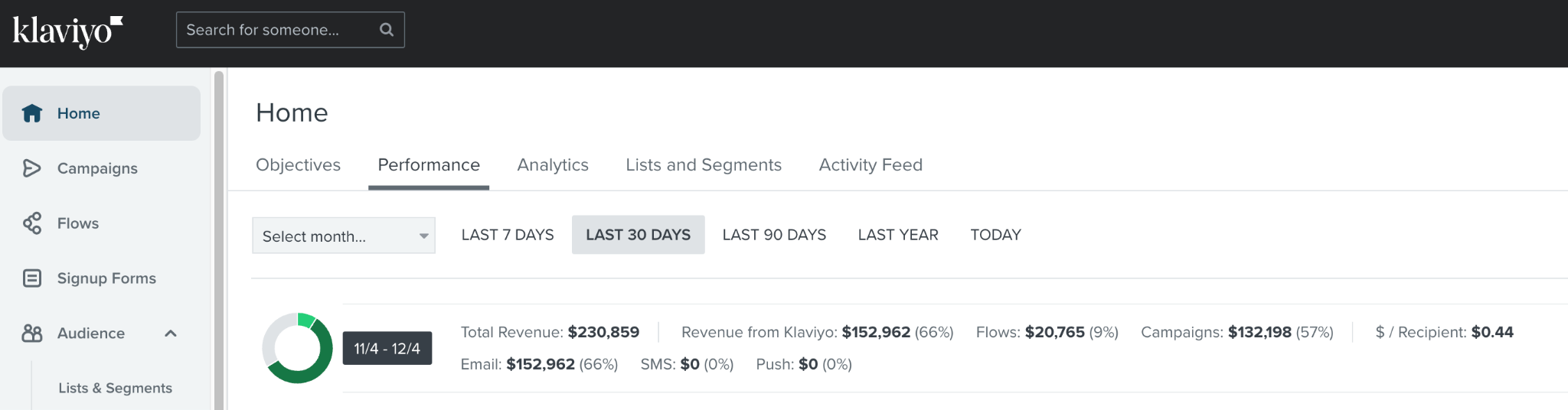Filter by Last 7 Days
This screenshot has height=410, width=1568.
tap(508, 235)
